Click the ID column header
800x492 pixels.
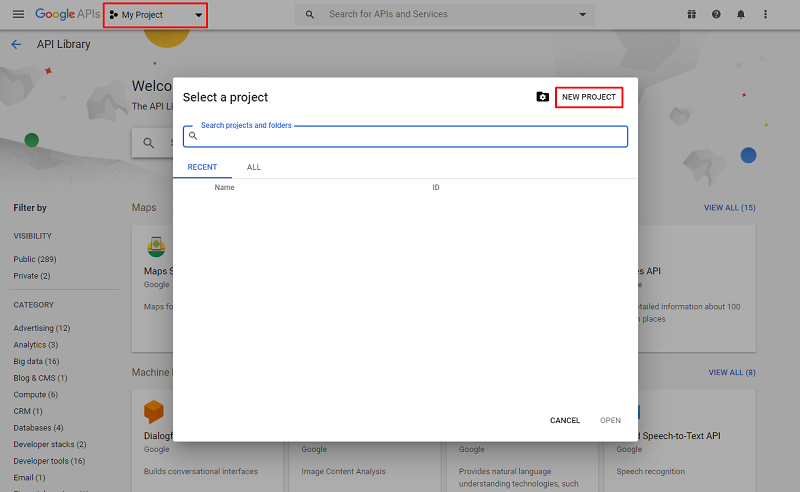tap(436, 187)
